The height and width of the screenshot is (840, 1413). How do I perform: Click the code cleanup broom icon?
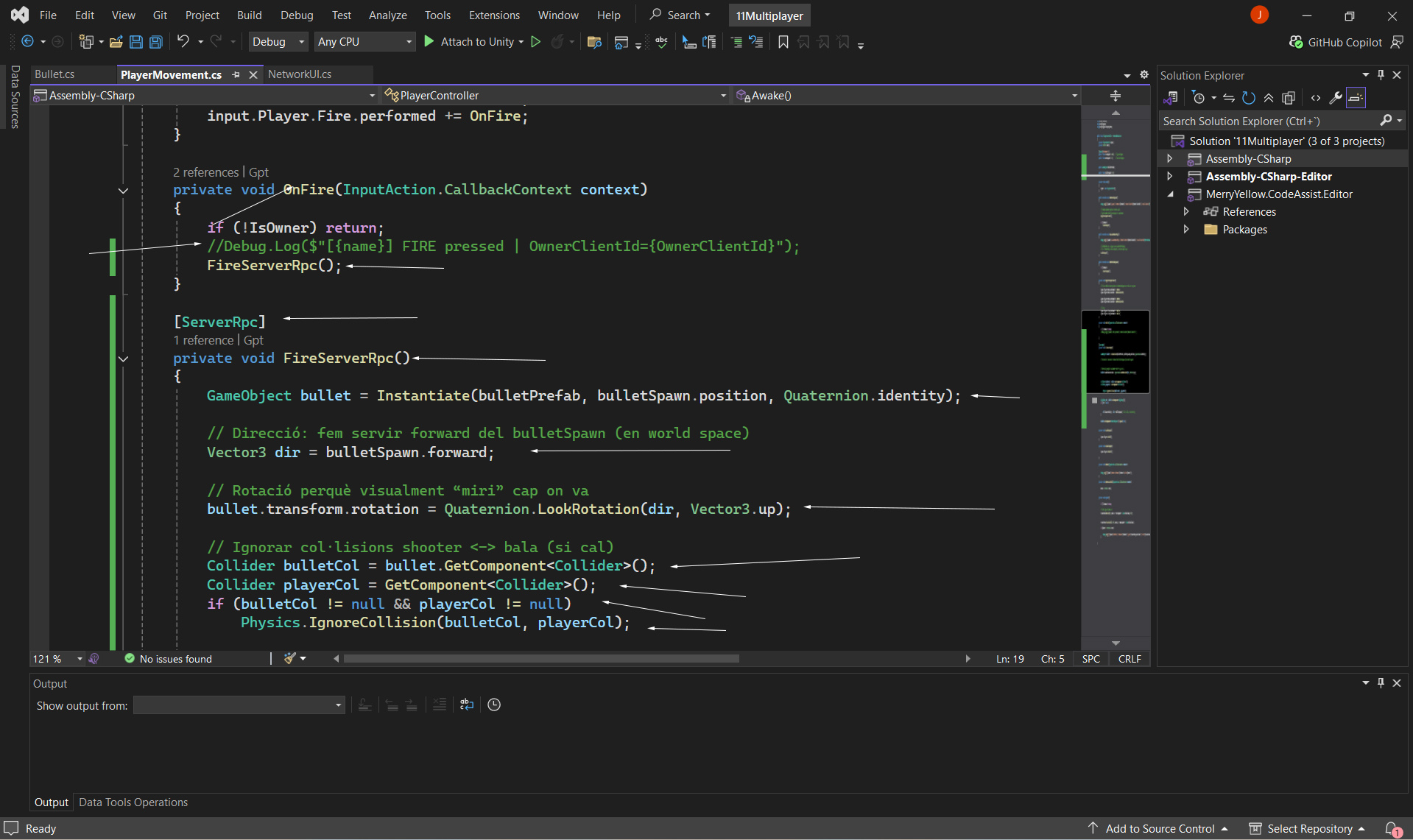290,658
